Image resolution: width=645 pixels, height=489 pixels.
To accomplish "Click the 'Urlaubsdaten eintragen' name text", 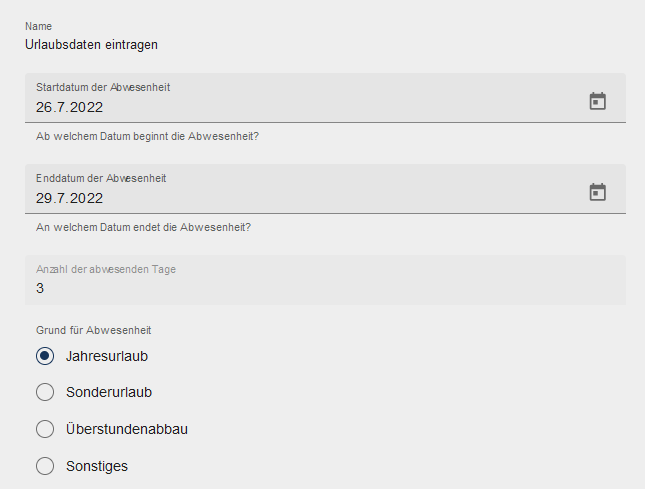I will [91, 44].
